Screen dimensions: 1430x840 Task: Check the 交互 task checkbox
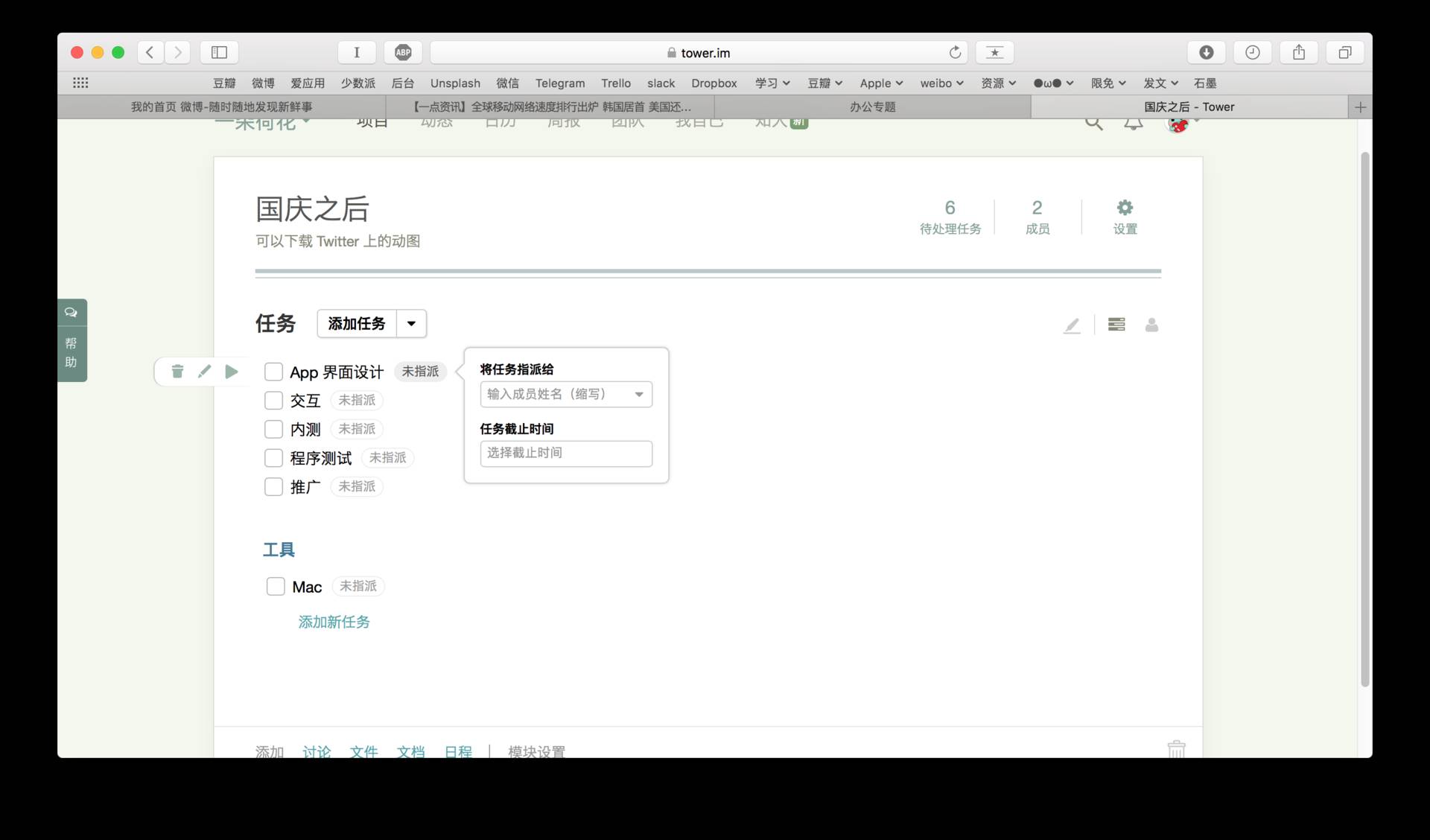click(x=273, y=401)
